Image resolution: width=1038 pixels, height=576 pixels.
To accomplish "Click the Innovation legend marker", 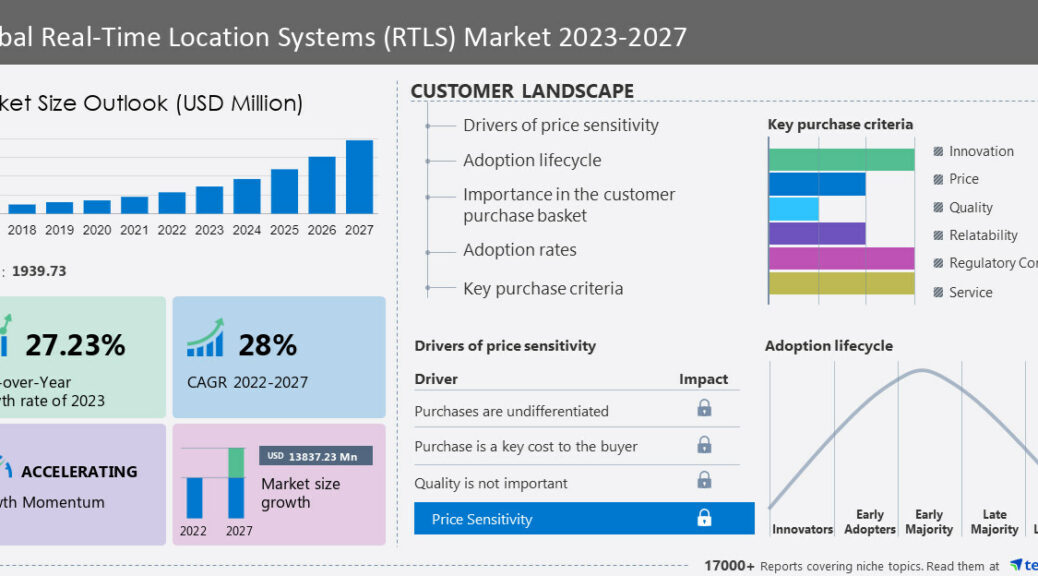I will tap(938, 152).
